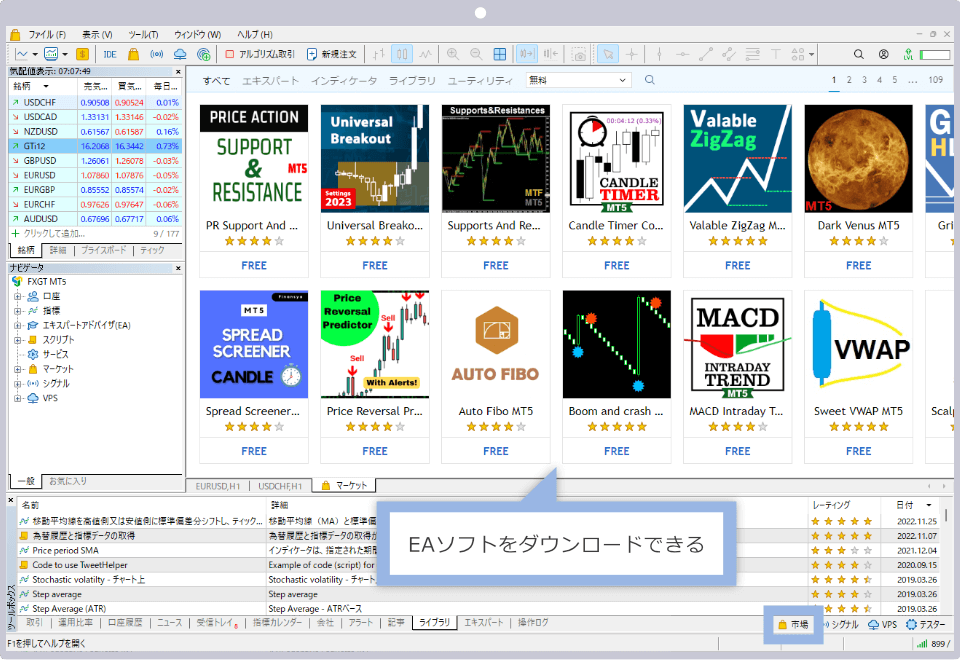Open the objects shapes dropdown arrow
960x660 pixels.
coord(812,54)
